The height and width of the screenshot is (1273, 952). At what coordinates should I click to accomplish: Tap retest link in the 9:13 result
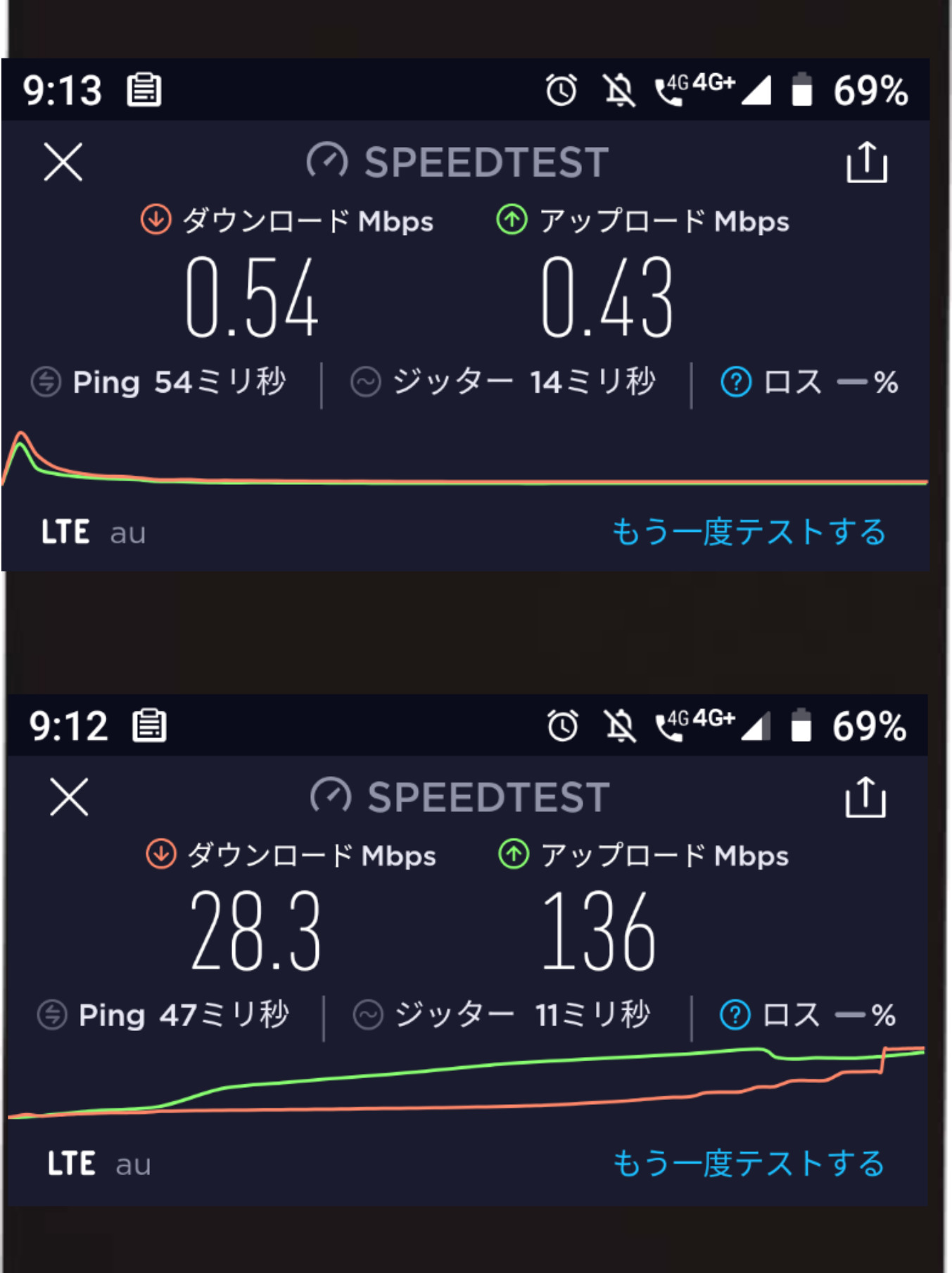(749, 532)
